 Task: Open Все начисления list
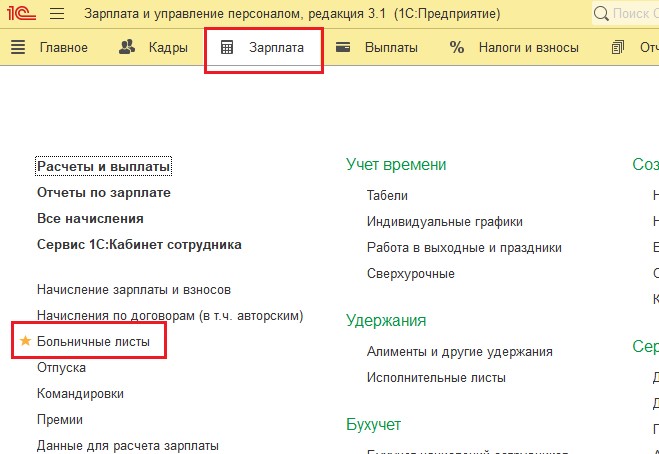pyautogui.click(x=90, y=218)
